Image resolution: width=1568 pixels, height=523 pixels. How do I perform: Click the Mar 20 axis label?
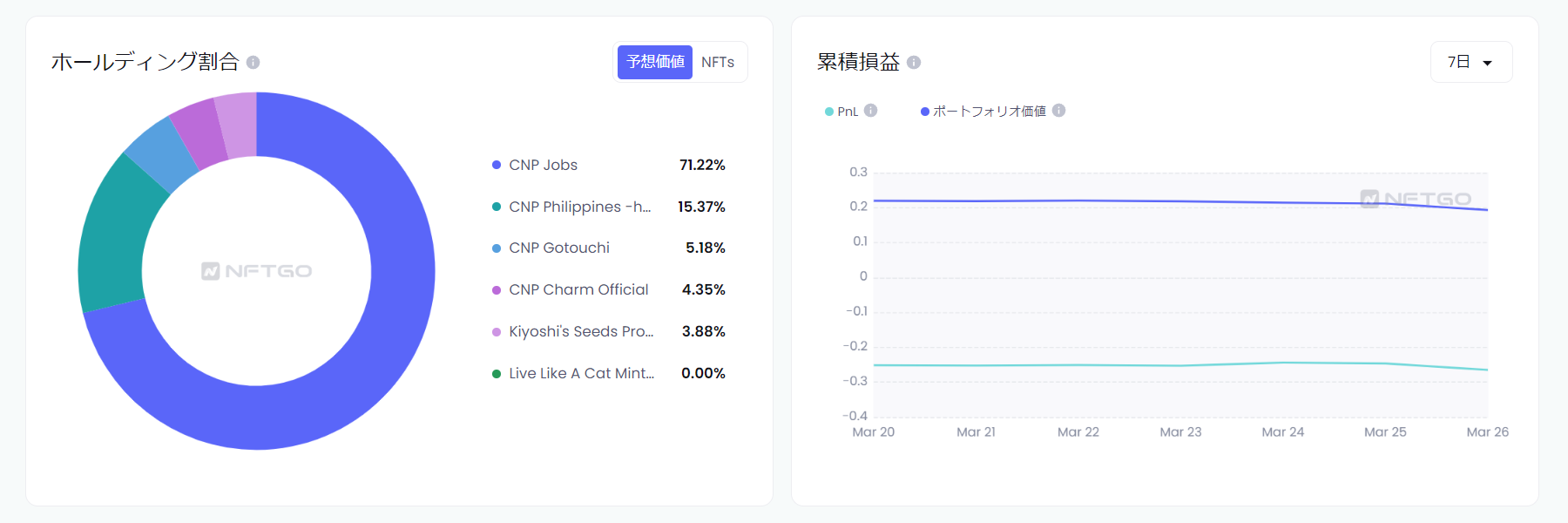pyautogui.click(x=873, y=431)
